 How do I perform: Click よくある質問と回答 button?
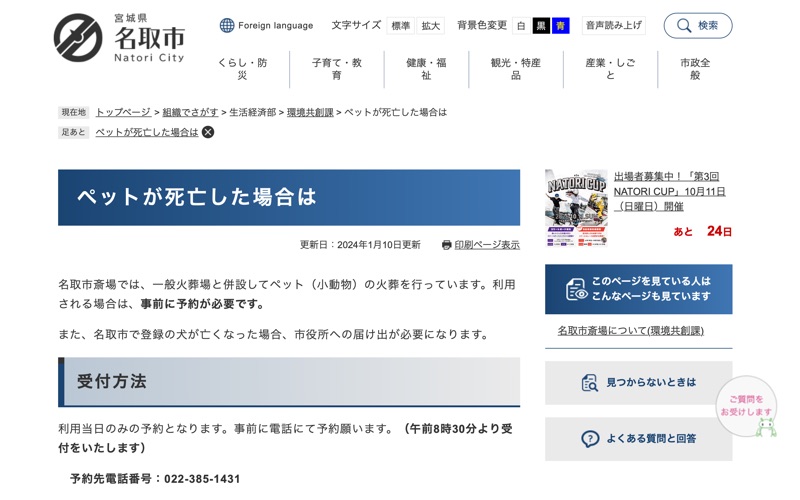coord(638,439)
